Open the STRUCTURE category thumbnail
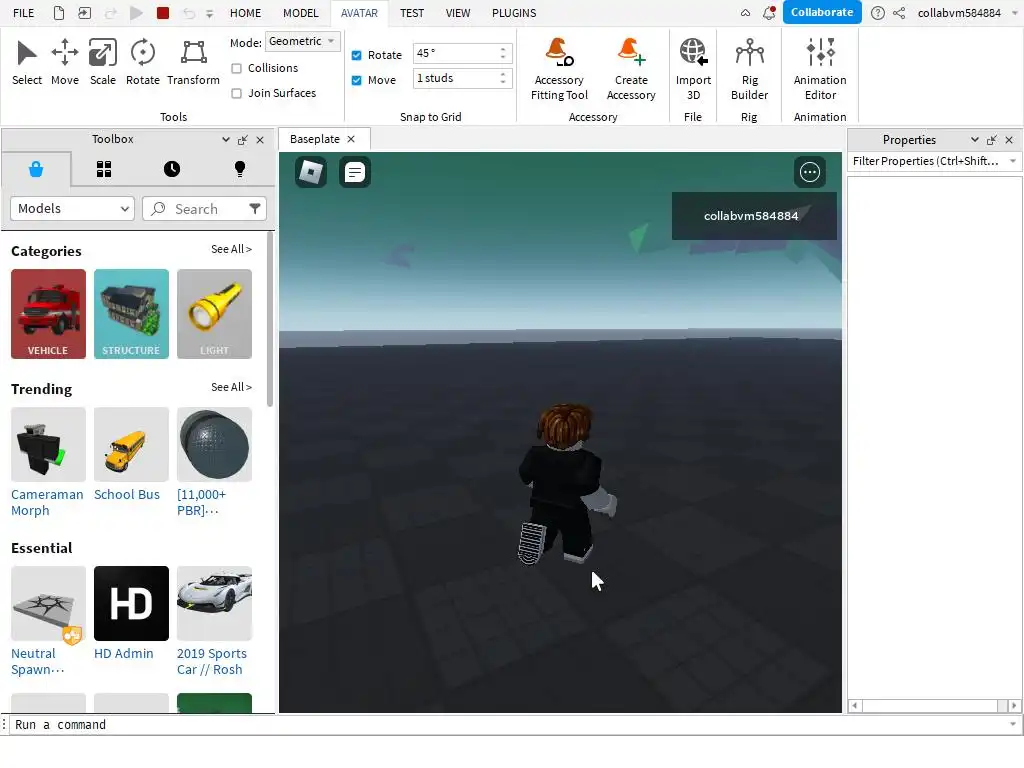The height and width of the screenshot is (768, 1024). pyautogui.click(x=131, y=314)
